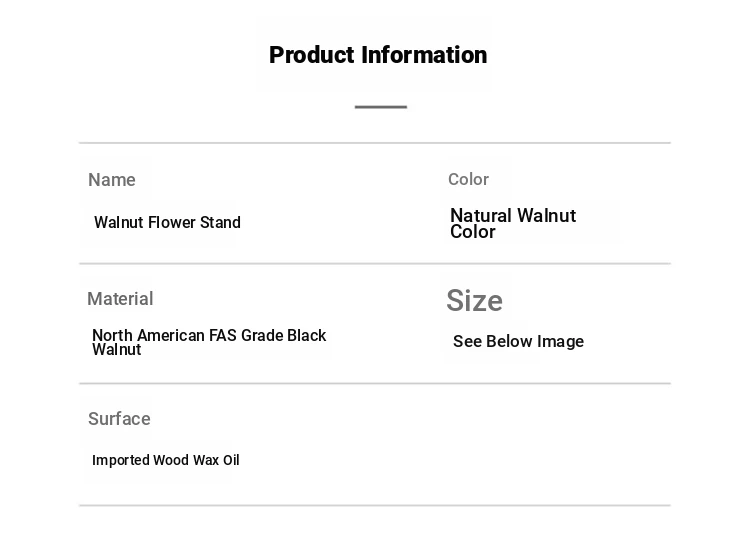
Task: Click the Product Information heading
Action: pos(378,55)
